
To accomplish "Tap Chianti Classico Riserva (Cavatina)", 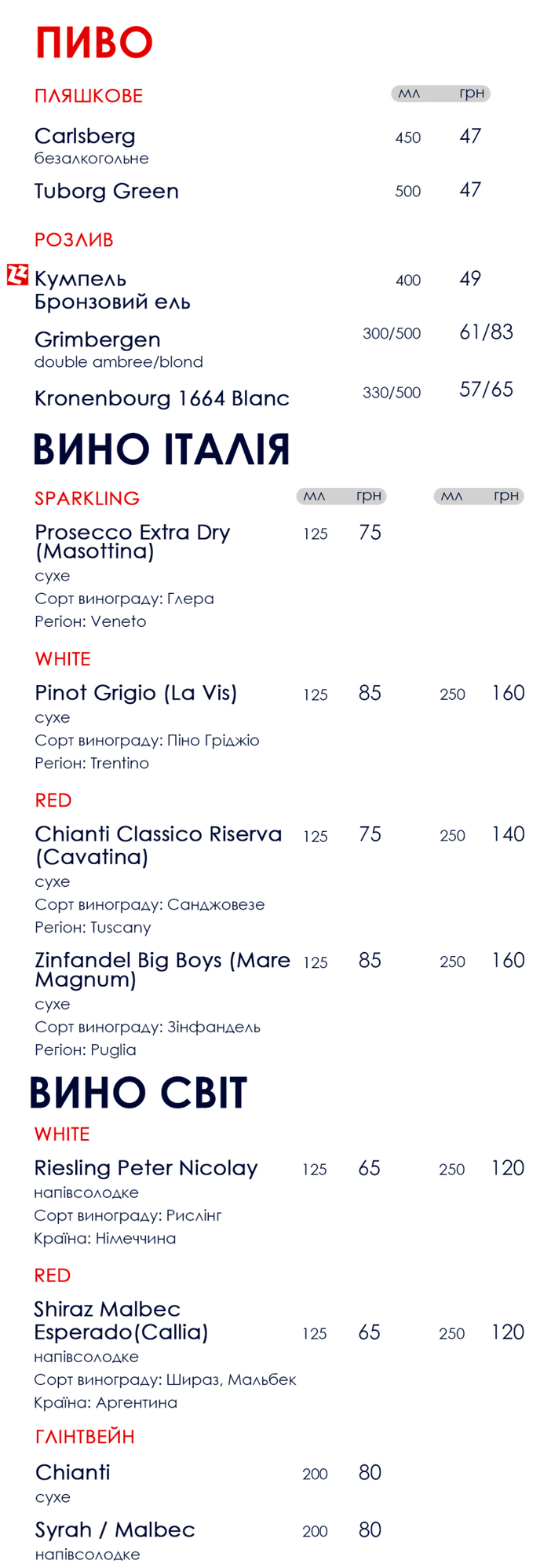I will (159, 844).
